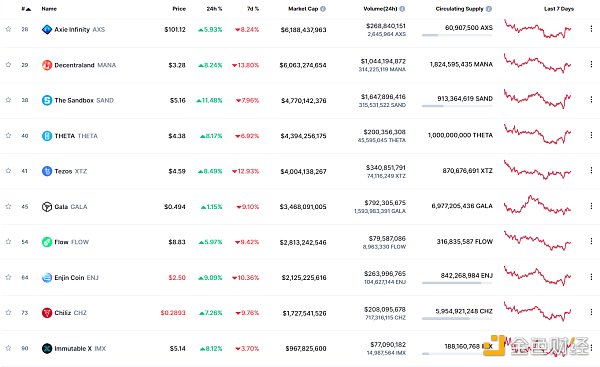600x367 pixels.
Task: Open Tezos 7-day sparkline chart
Action: click(x=538, y=171)
